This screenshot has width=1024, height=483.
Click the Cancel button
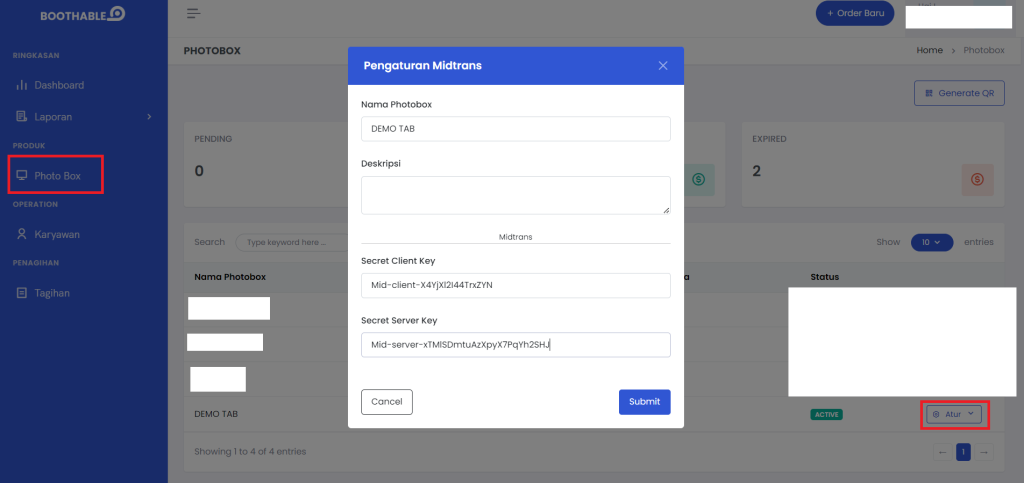[x=387, y=402]
